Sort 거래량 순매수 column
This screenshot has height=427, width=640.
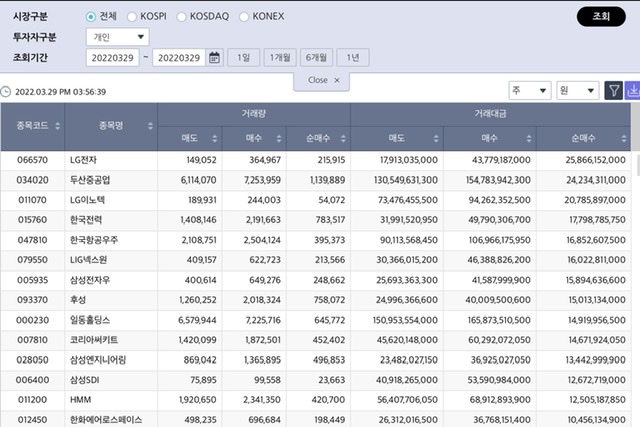coord(343,138)
